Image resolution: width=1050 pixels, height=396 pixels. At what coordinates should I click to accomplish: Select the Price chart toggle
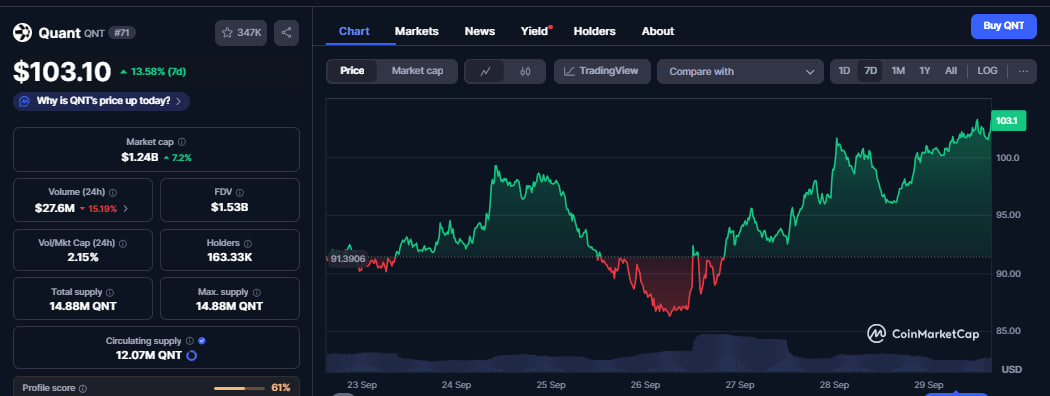tap(352, 71)
